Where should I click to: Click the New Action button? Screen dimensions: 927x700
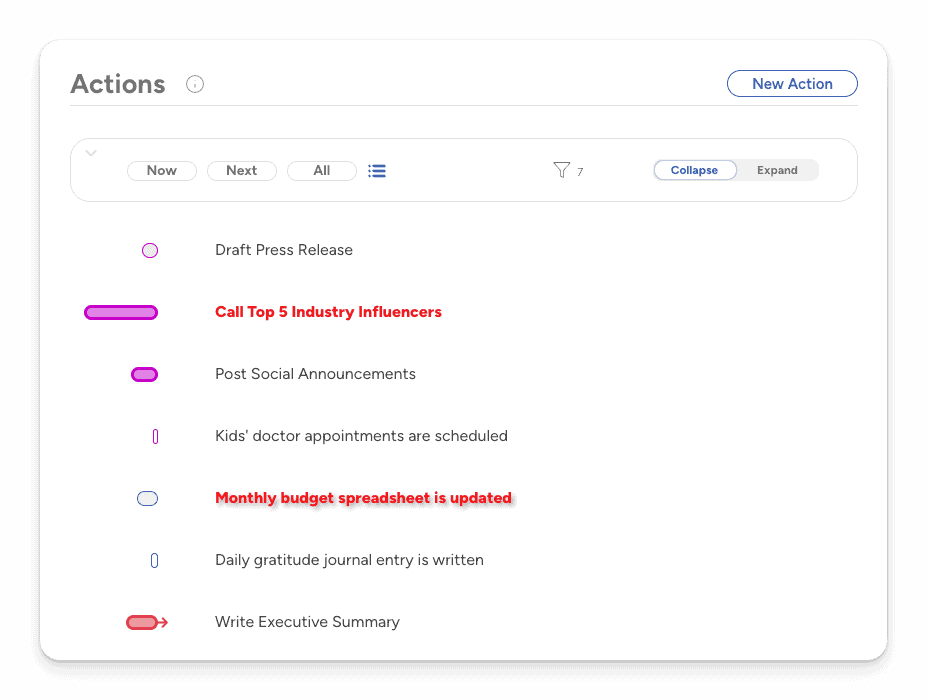(792, 84)
